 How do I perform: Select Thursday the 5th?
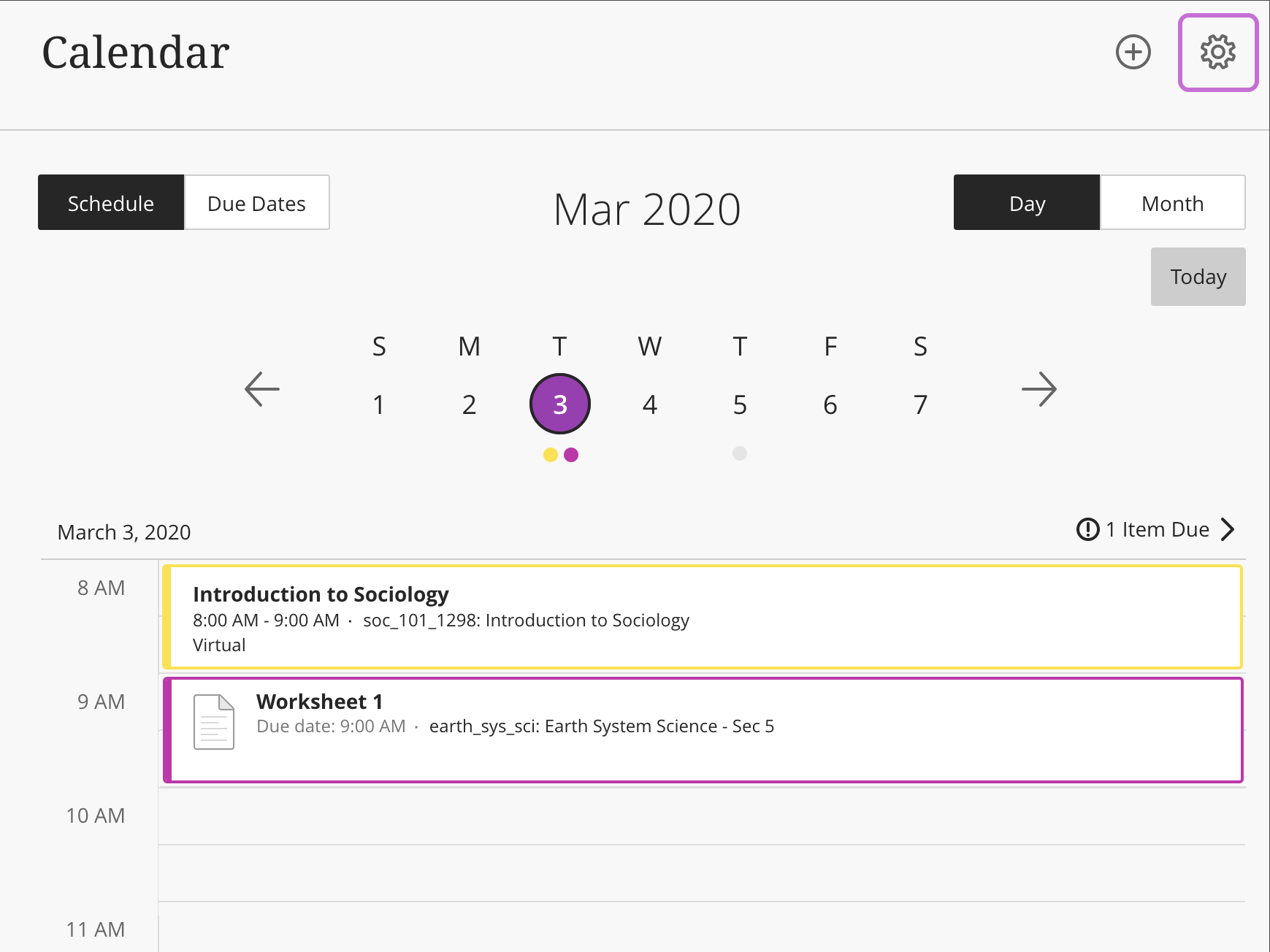[x=740, y=404]
